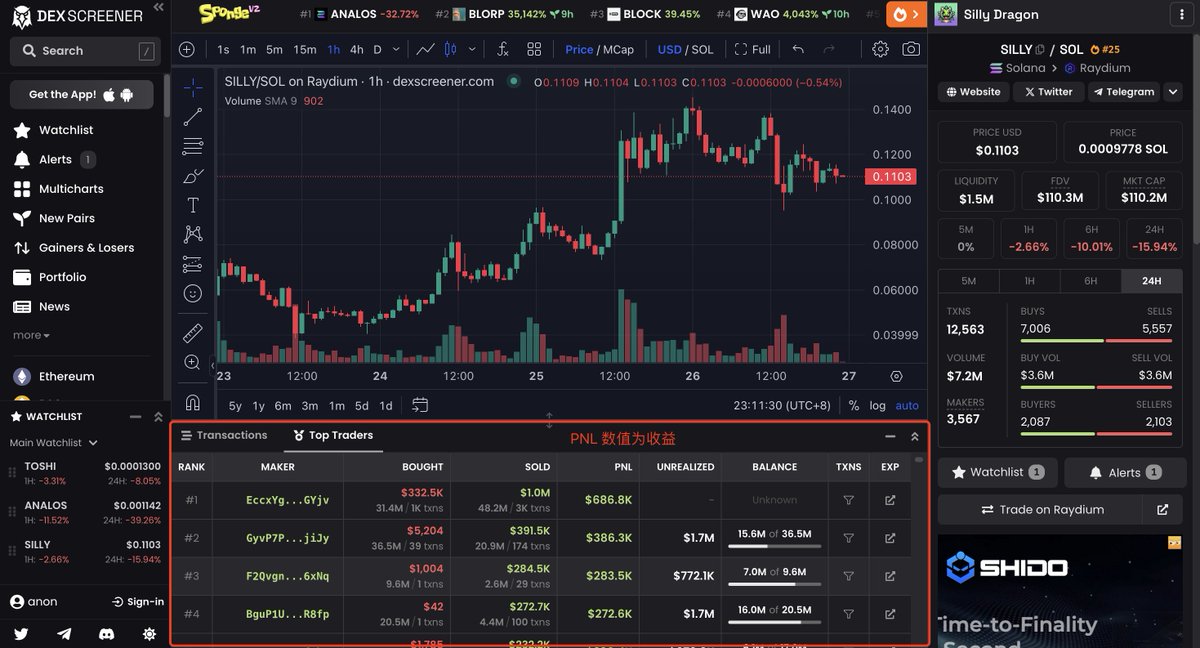Open the chart settings gear
Image resolution: width=1200 pixels, height=648 pixels.
pos(880,49)
